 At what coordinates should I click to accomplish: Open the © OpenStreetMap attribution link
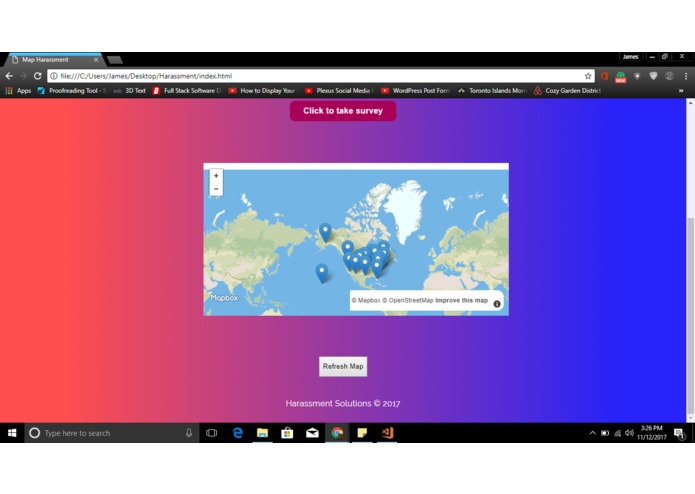click(408, 300)
